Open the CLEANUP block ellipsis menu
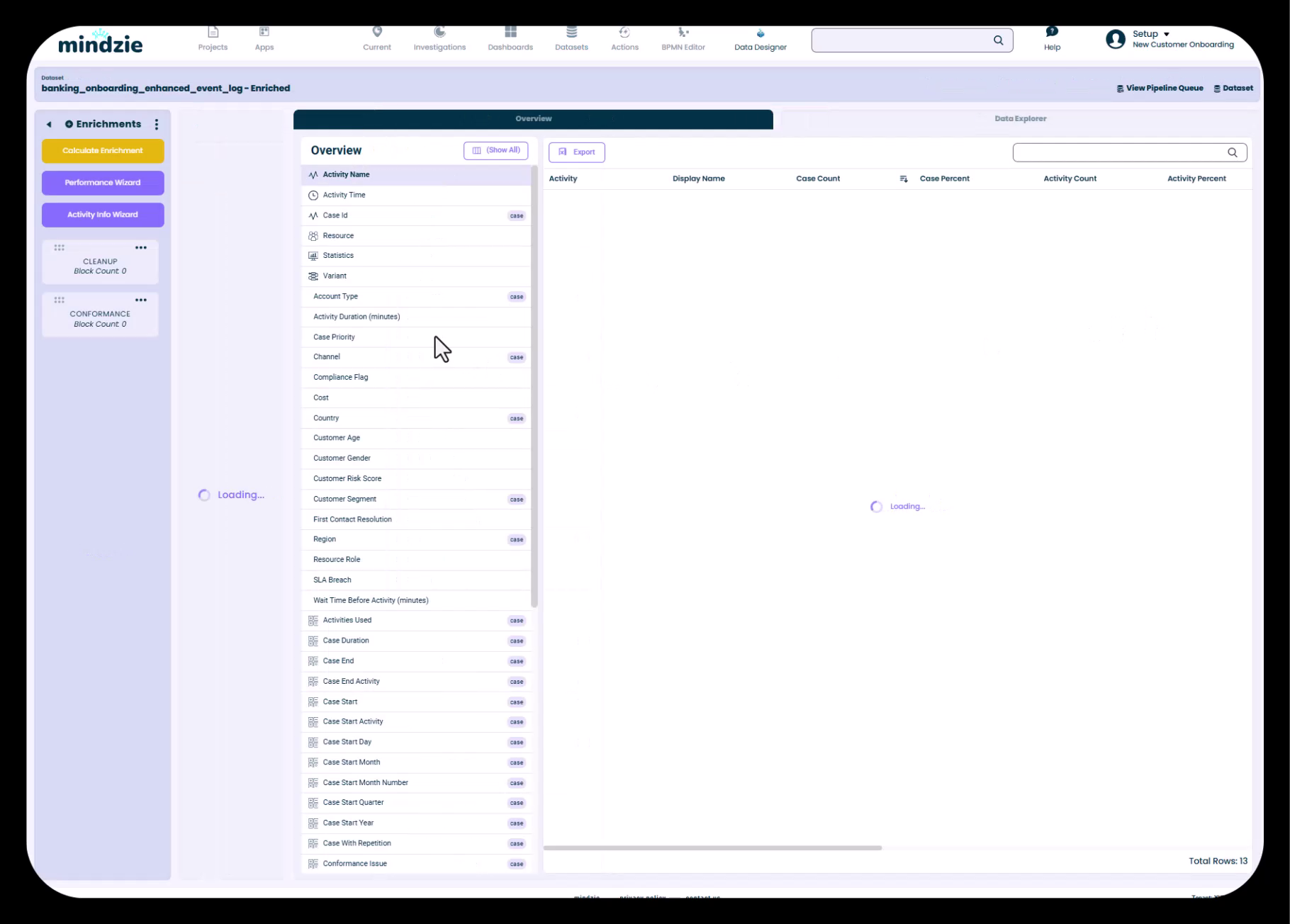 point(141,248)
